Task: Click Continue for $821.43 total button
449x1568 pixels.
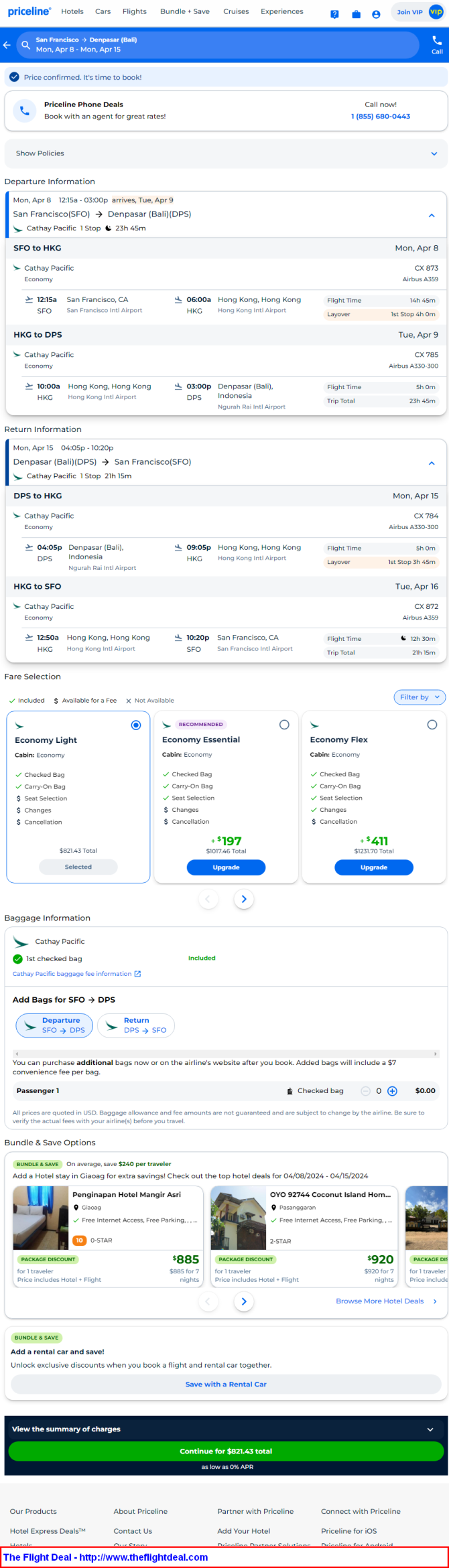Action: click(x=226, y=1451)
